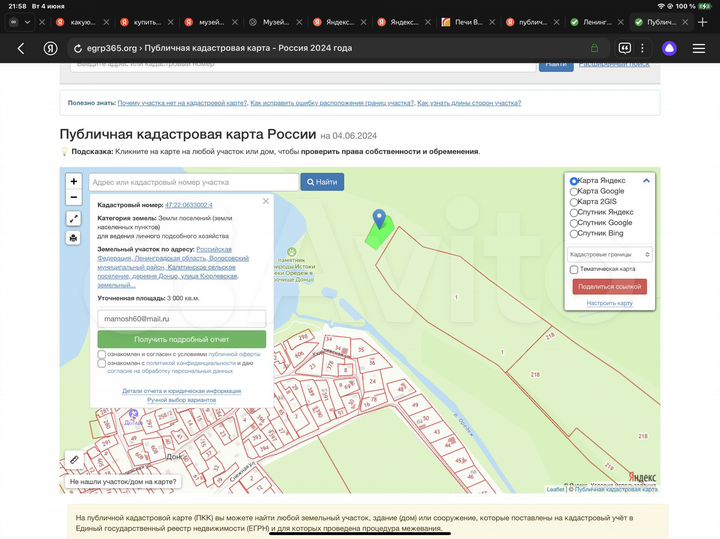720x539 pixels.
Task: Open the Yandex home button
Action: pyautogui.click(x=50, y=48)
